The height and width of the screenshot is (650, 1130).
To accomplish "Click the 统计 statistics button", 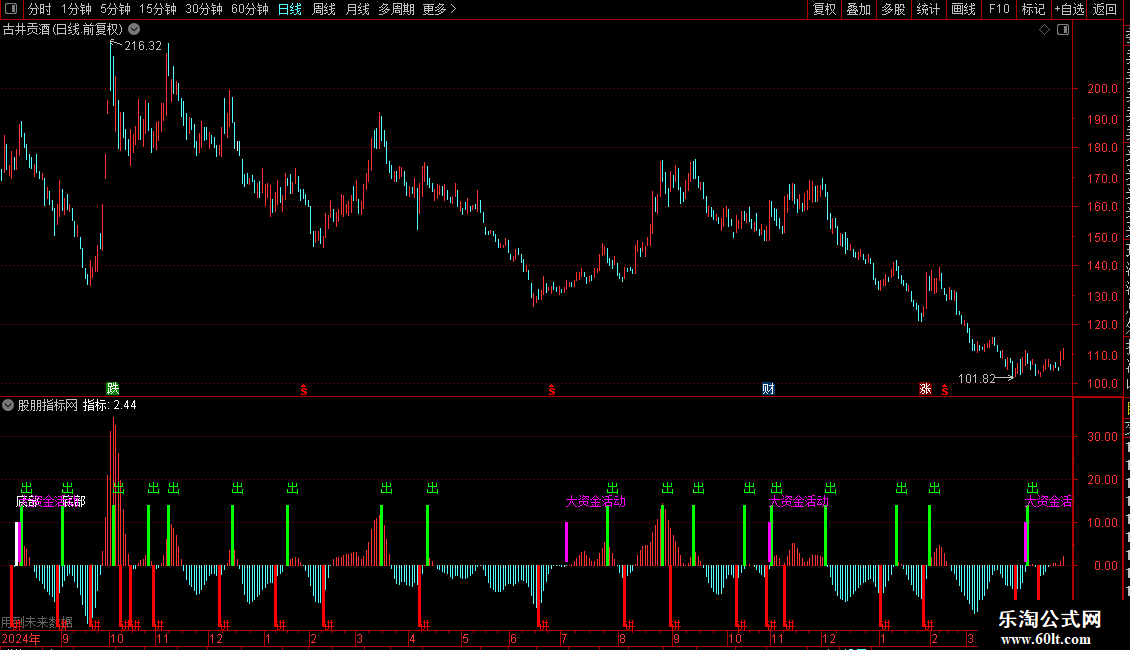I will (928, 9).
